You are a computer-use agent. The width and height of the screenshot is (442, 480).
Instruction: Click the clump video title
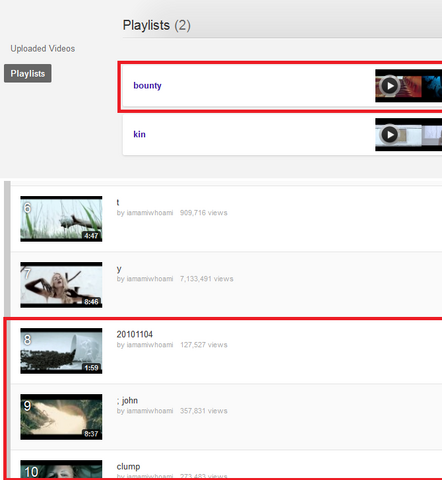coord(128,466)
